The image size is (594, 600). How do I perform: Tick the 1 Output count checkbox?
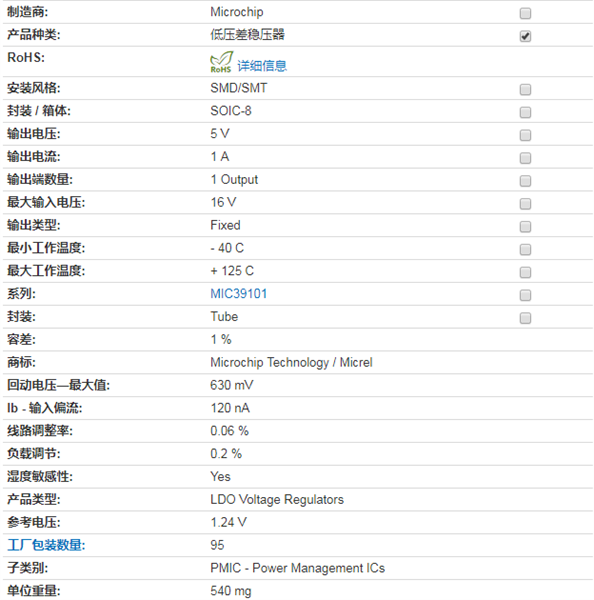[525, 181]
